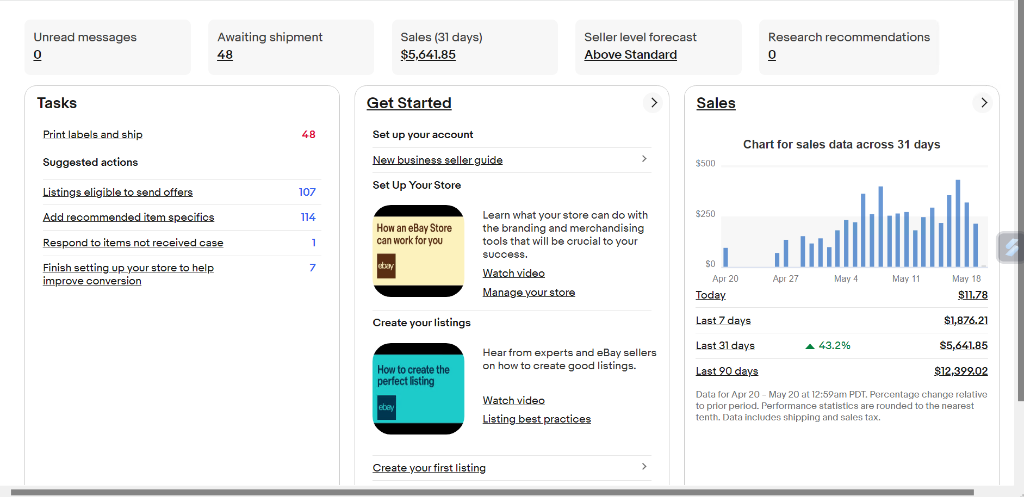Viewport: 1024px width, 497px height.
Task: Click the Apr 20 sales bar in chart
Action: (726, 257)
